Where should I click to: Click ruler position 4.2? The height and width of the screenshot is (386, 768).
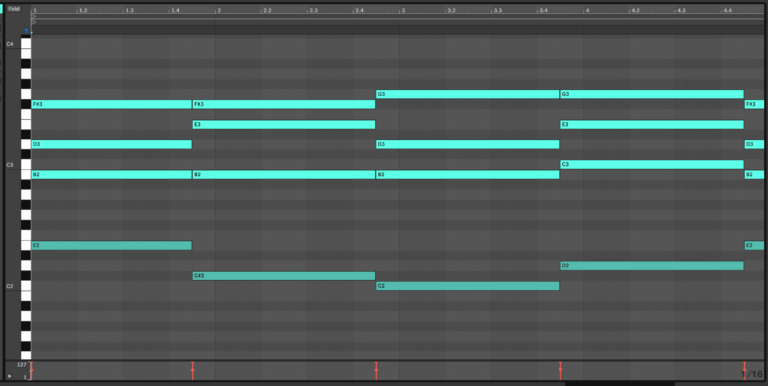pos(635,10)
